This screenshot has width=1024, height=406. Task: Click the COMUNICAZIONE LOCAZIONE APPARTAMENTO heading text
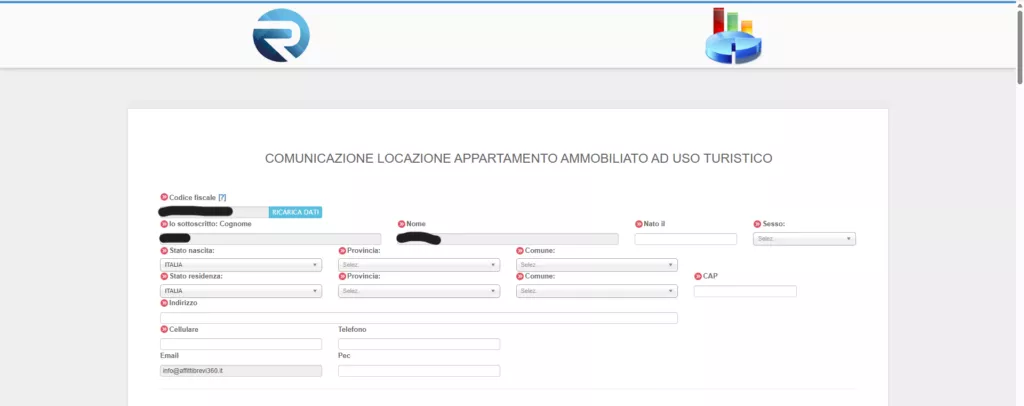pos(519,159)
